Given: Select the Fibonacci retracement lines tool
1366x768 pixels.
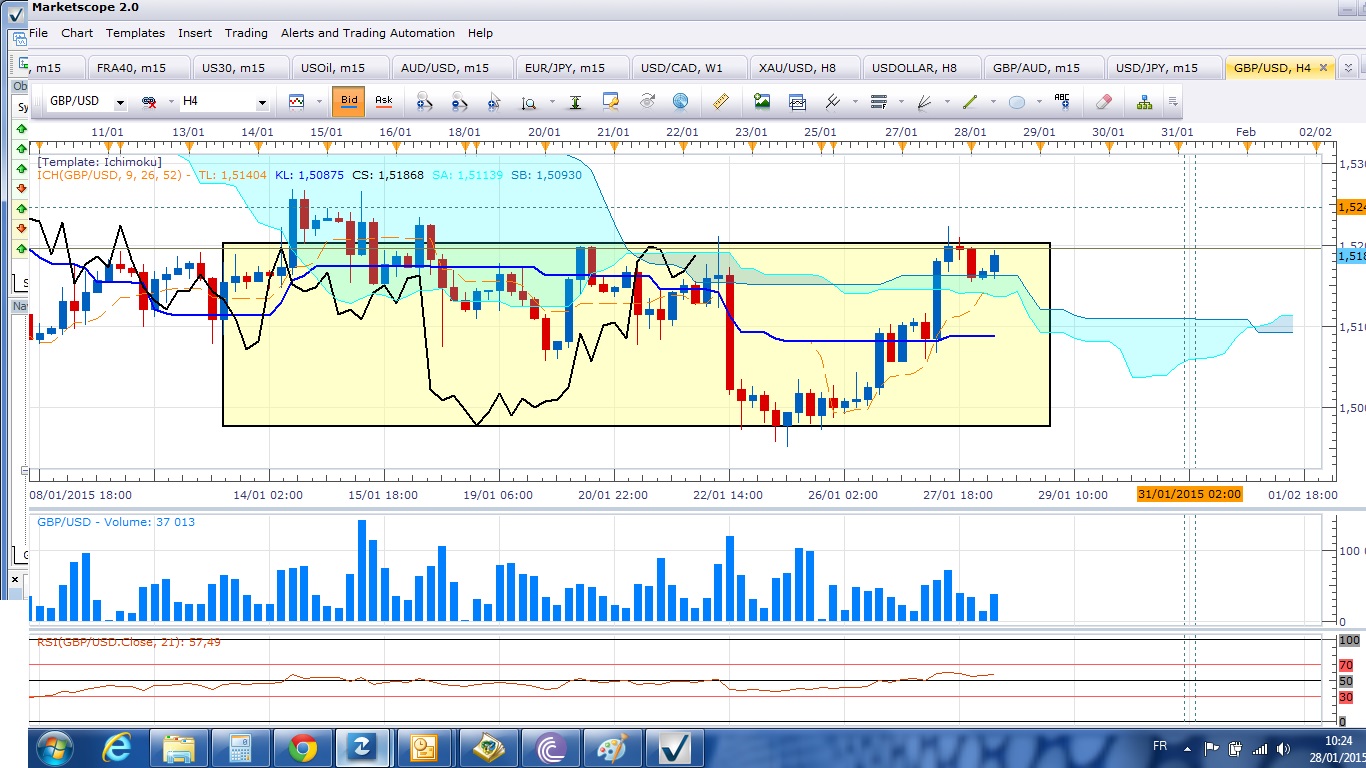Looking at the screenshot, I should (x=879, y=101).
